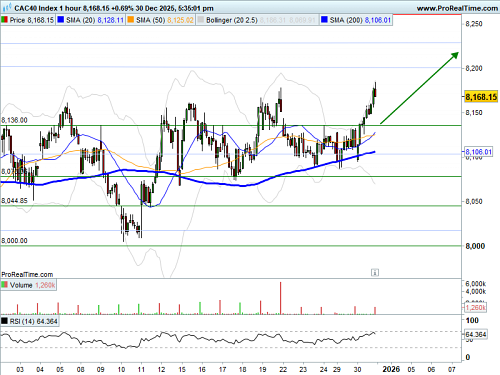Image resolution: width=500 pixels, height=375 pixels.
Task: Click the 64.364 RSI value tag
Action: 476,334
